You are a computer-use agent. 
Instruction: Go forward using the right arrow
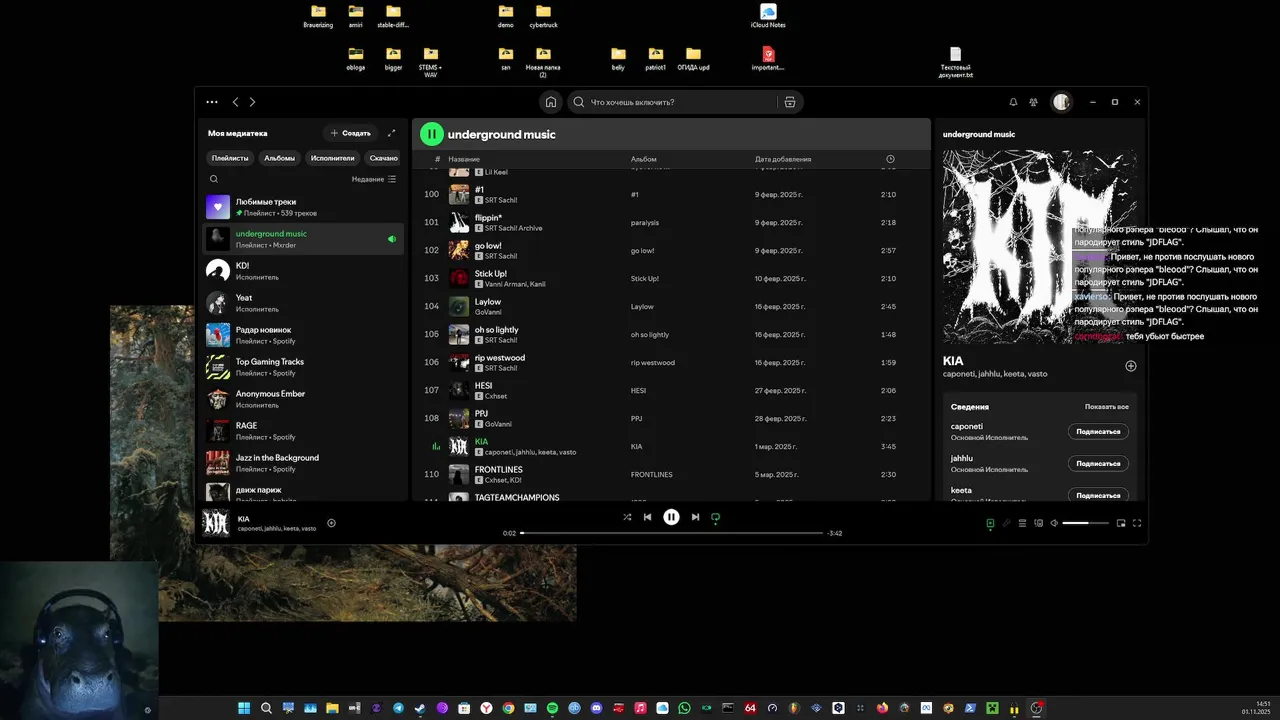tap(252, 102)
